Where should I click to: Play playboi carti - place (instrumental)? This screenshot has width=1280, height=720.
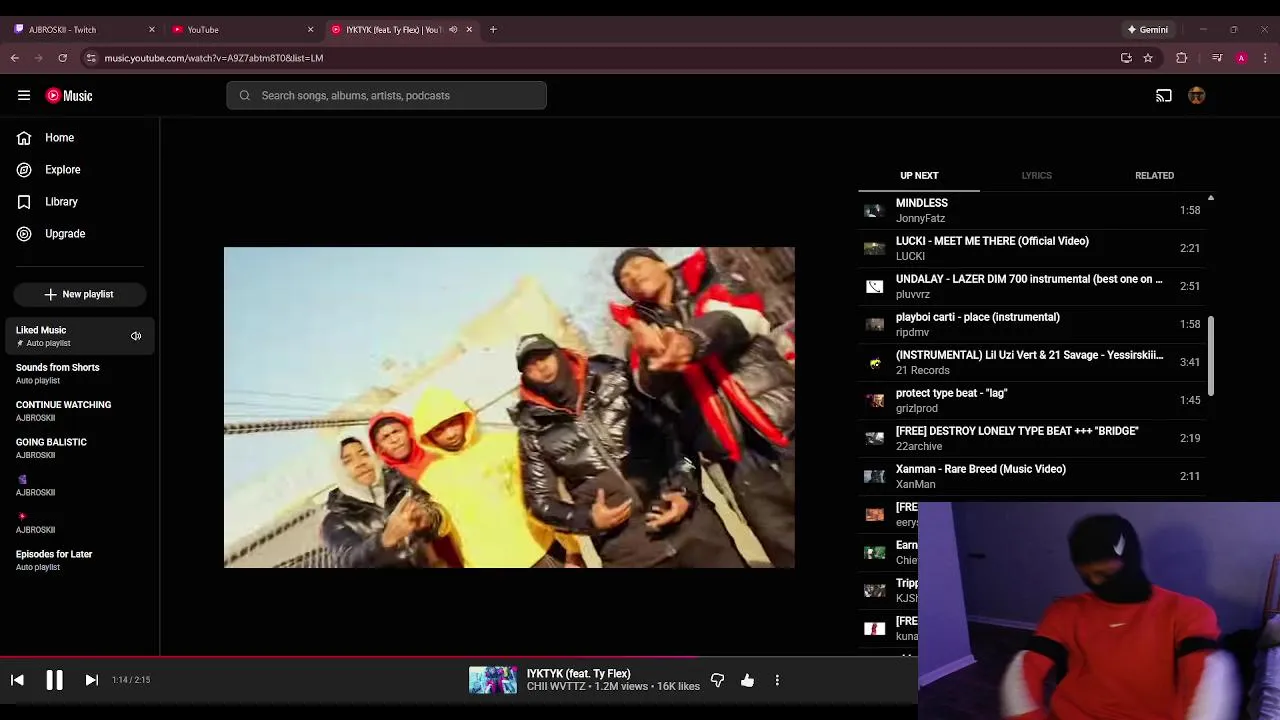1032,324
